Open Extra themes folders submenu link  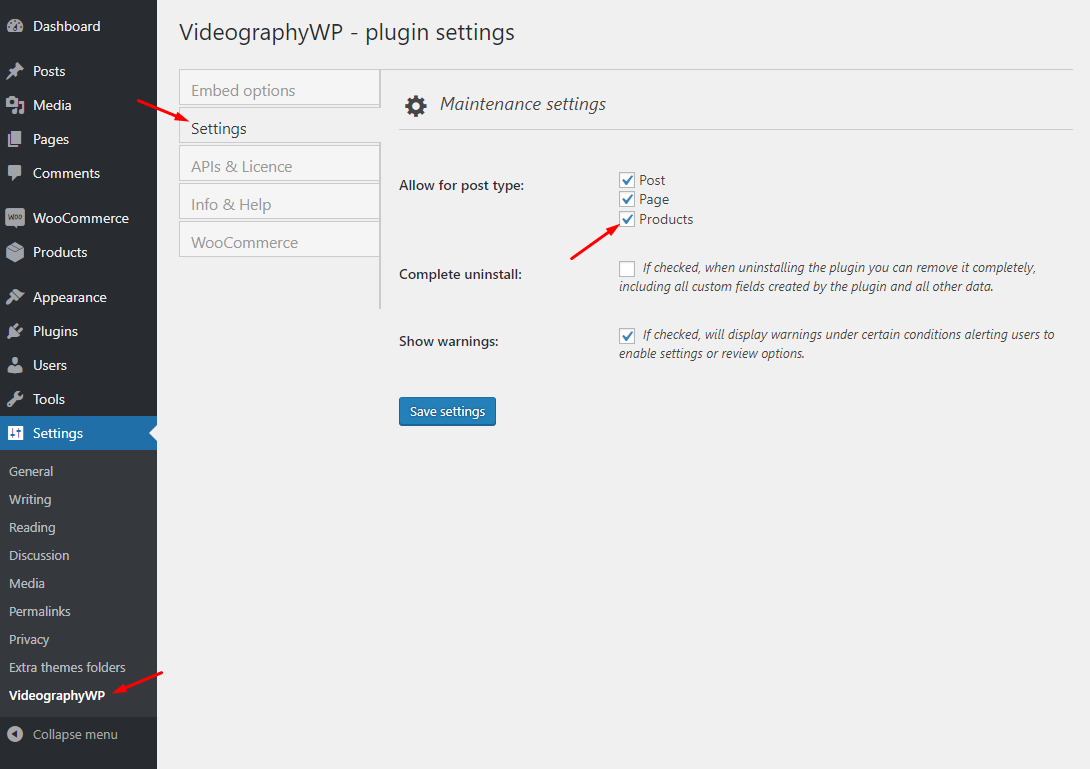[x=67, y=667]
